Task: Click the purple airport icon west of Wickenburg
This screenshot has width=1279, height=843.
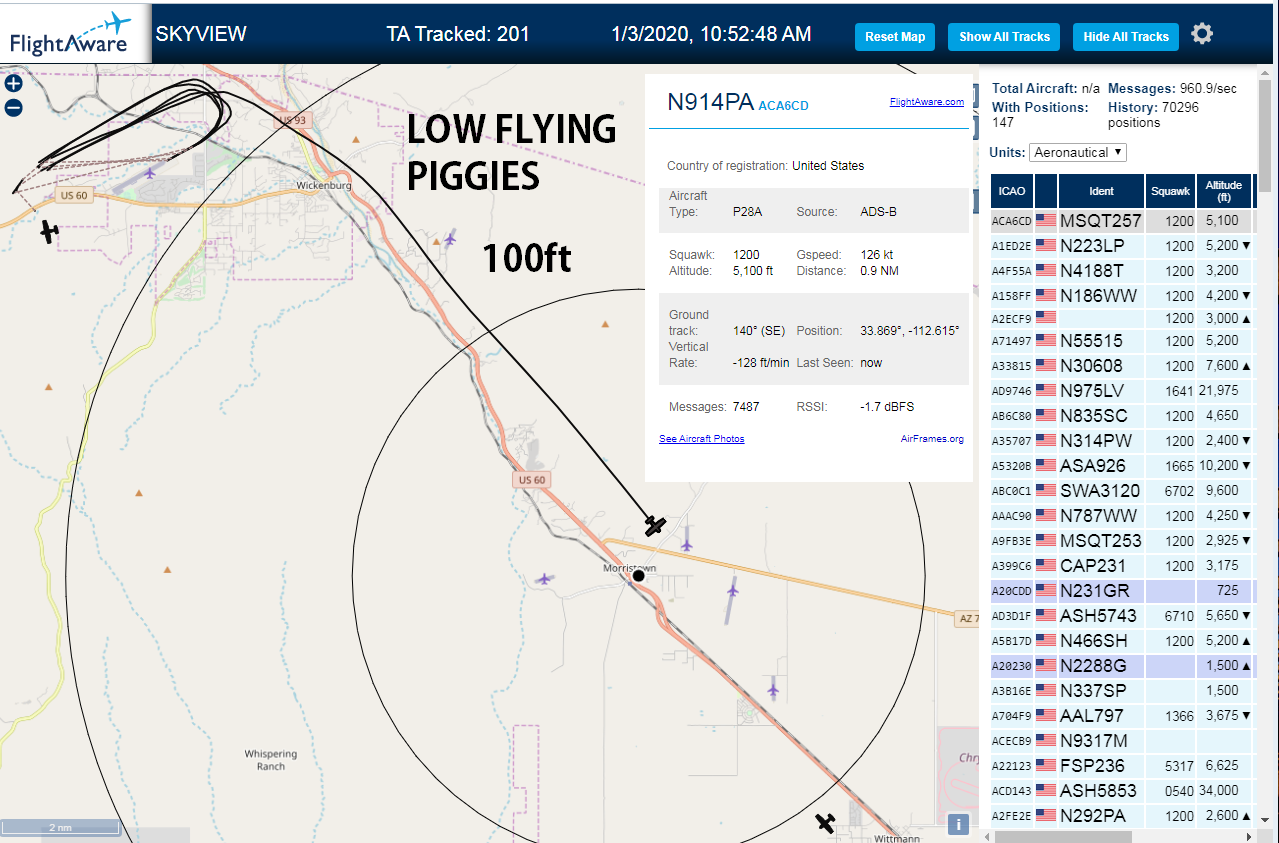Action: [x=150, y=173]
